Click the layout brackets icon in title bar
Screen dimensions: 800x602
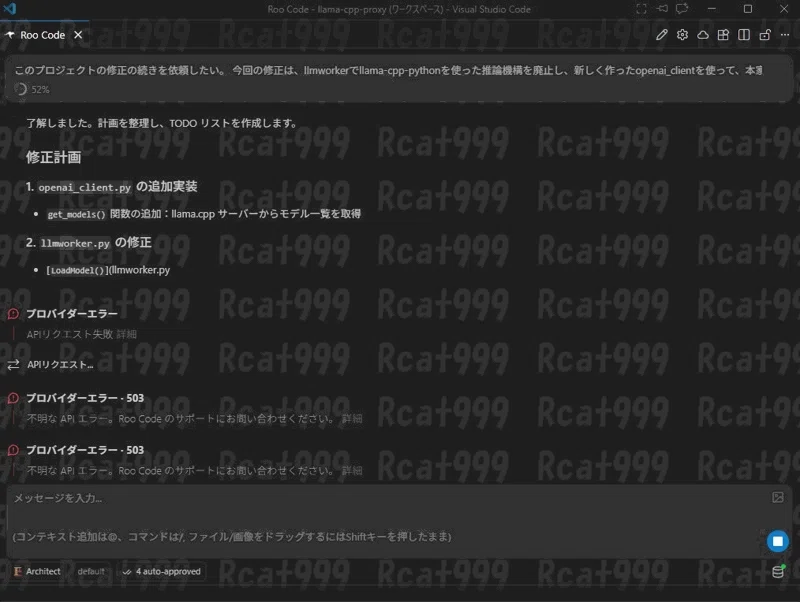641,9
